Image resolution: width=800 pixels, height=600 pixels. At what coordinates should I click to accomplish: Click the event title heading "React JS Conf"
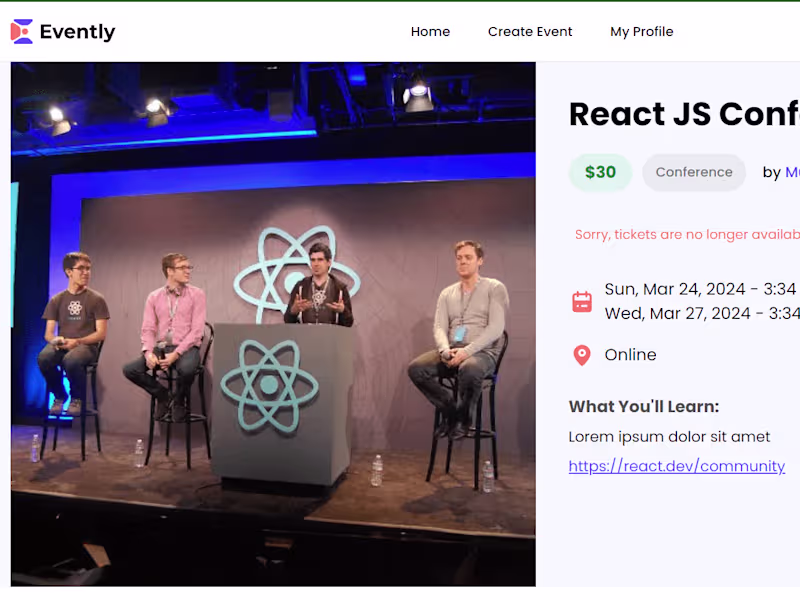[x=684, y=114]
